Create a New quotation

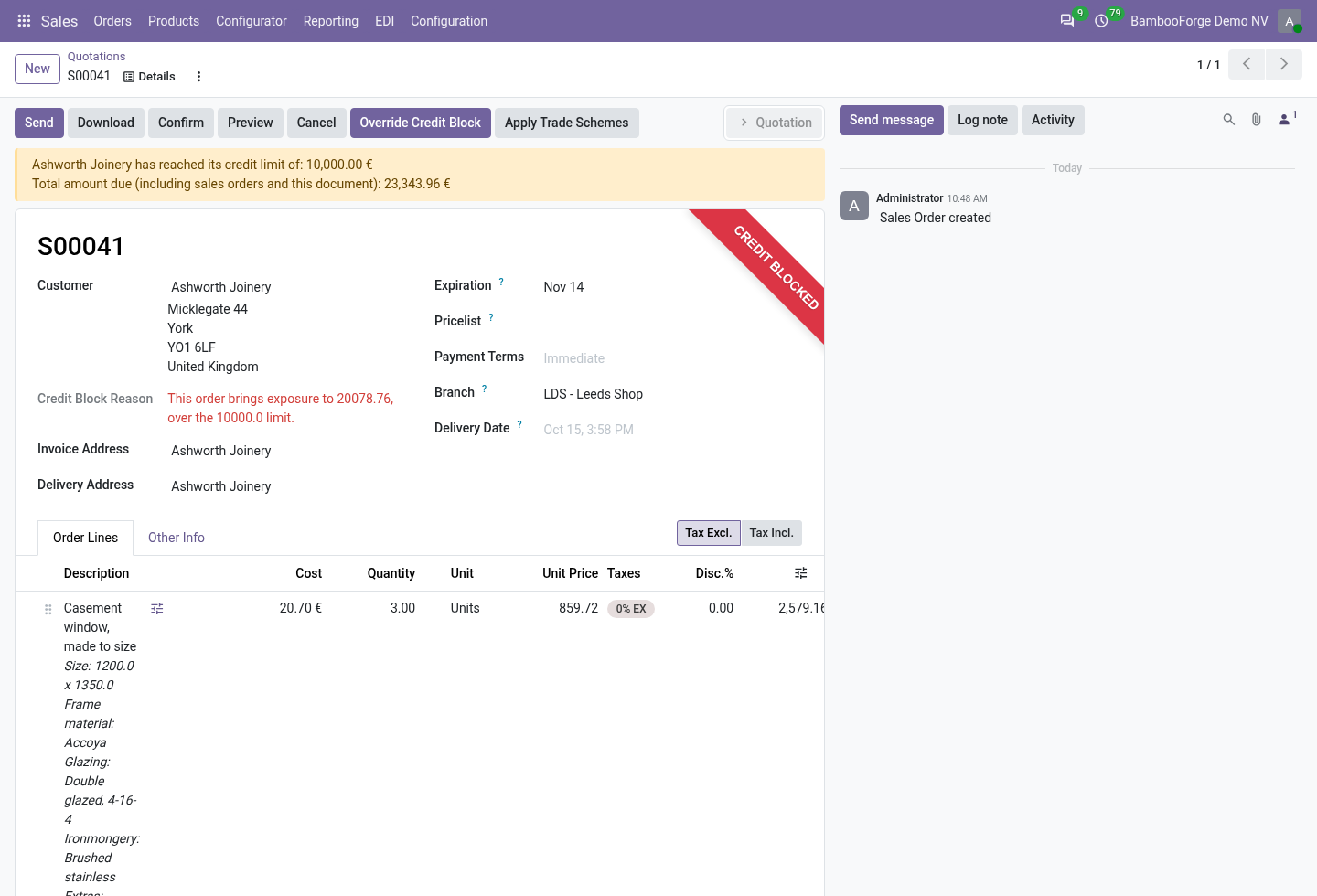click(x=37, y=69)
